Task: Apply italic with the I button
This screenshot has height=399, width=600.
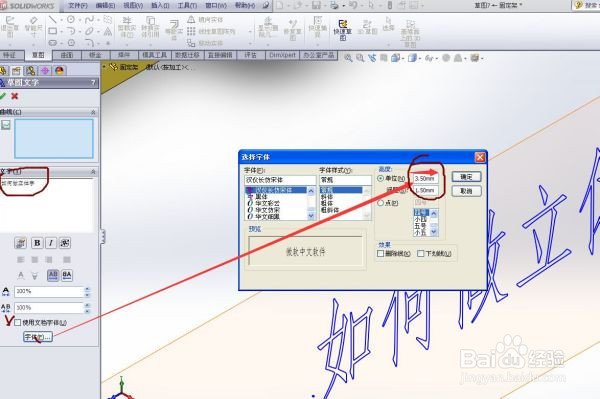Action: (x=51, y=243)
